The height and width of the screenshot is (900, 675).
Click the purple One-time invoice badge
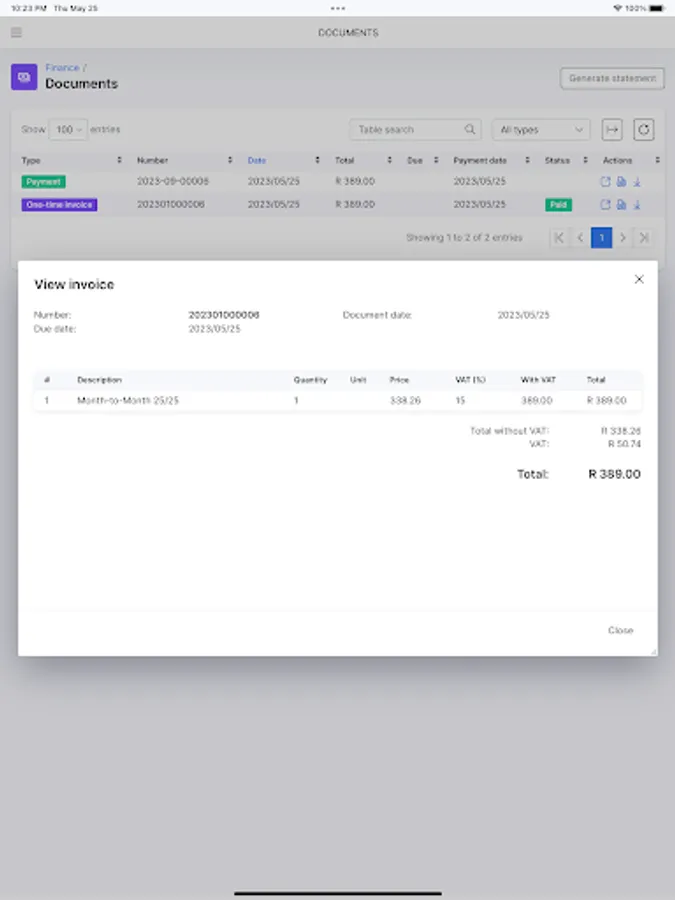tap(59, 205)
